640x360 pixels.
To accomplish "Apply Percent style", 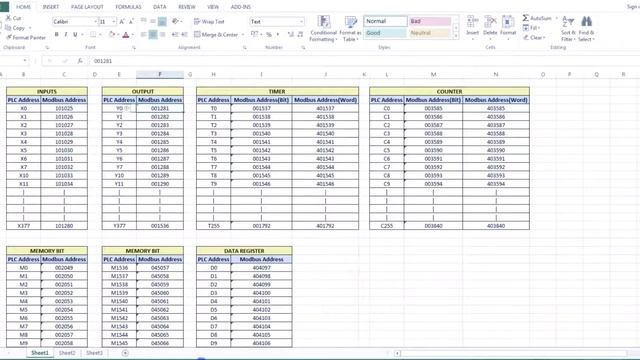I will 269,35.
